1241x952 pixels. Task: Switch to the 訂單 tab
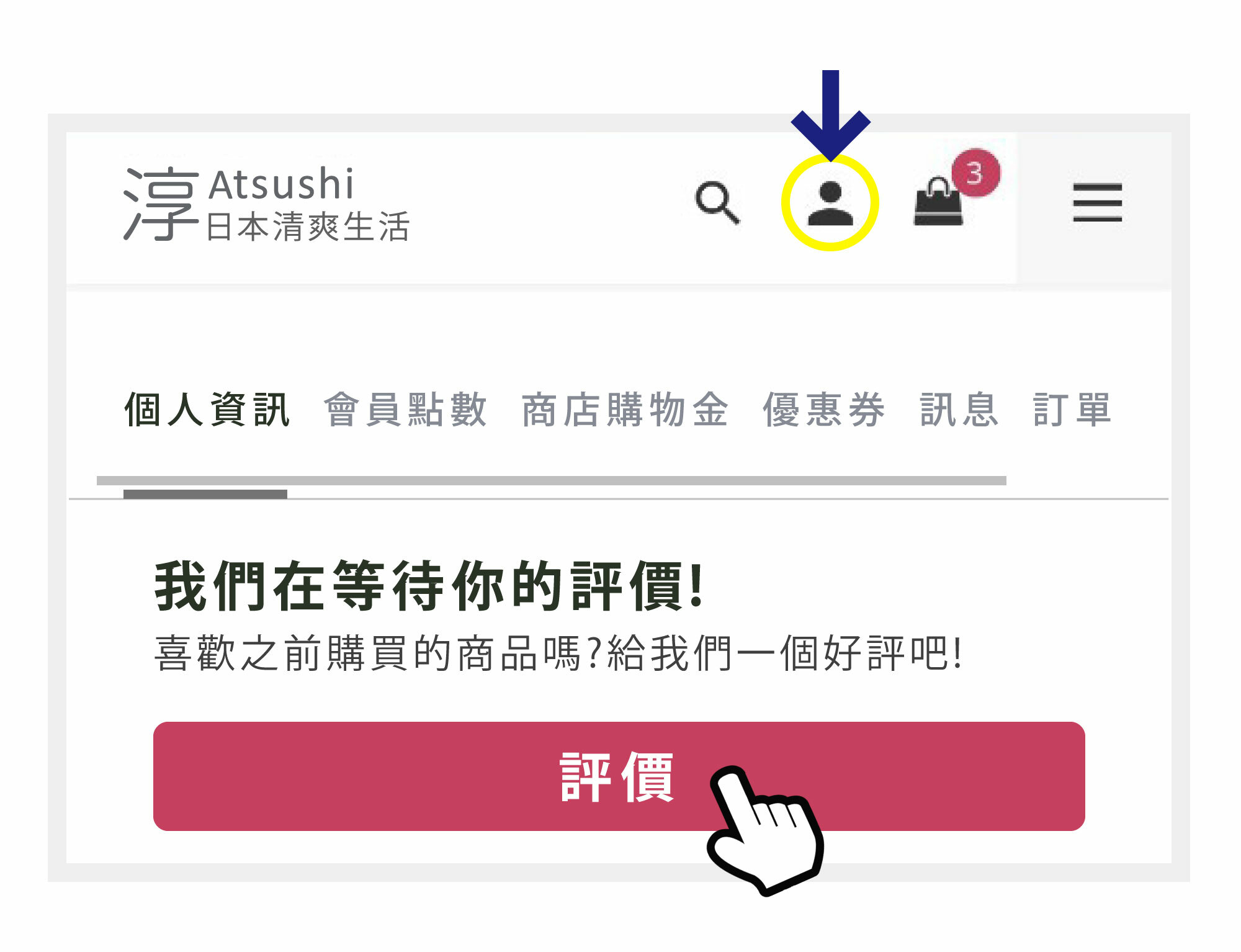(x=1072, y=410)
